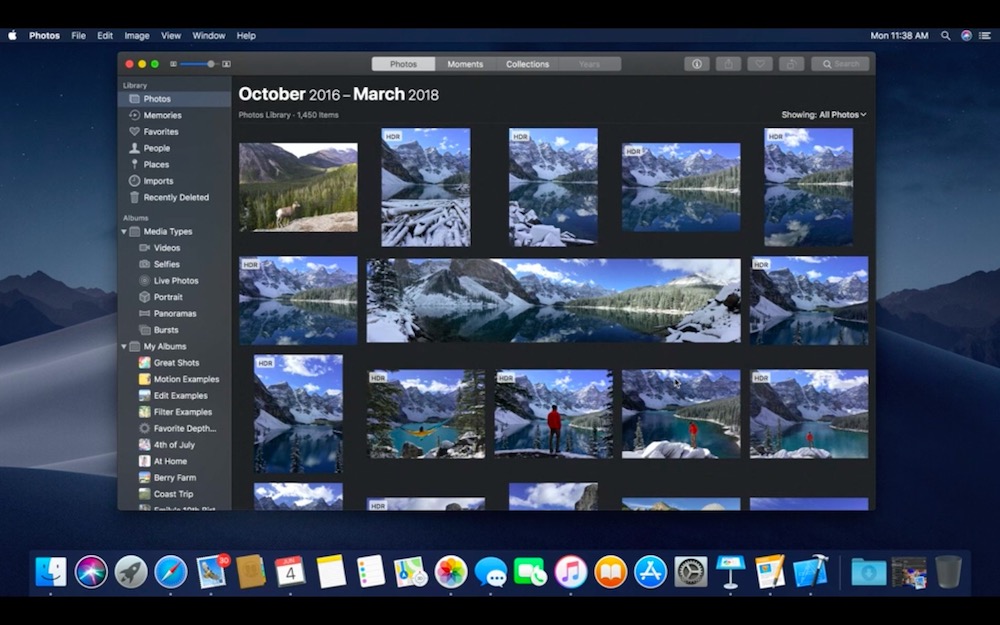1000x625 pixels.
Task: Open the Trash in the Dock
Action: tap(948, 571)
